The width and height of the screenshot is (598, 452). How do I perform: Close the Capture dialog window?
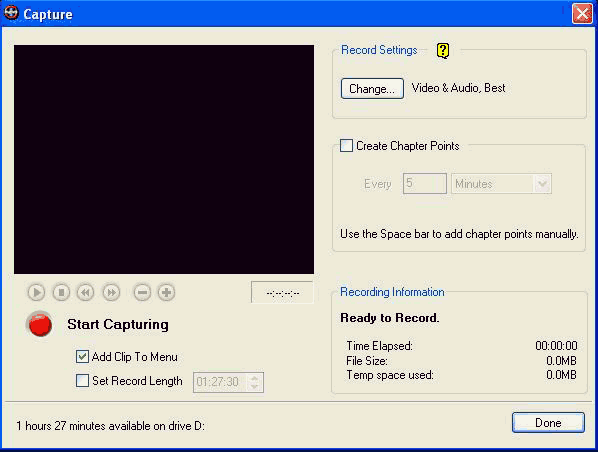click(582, 14)
